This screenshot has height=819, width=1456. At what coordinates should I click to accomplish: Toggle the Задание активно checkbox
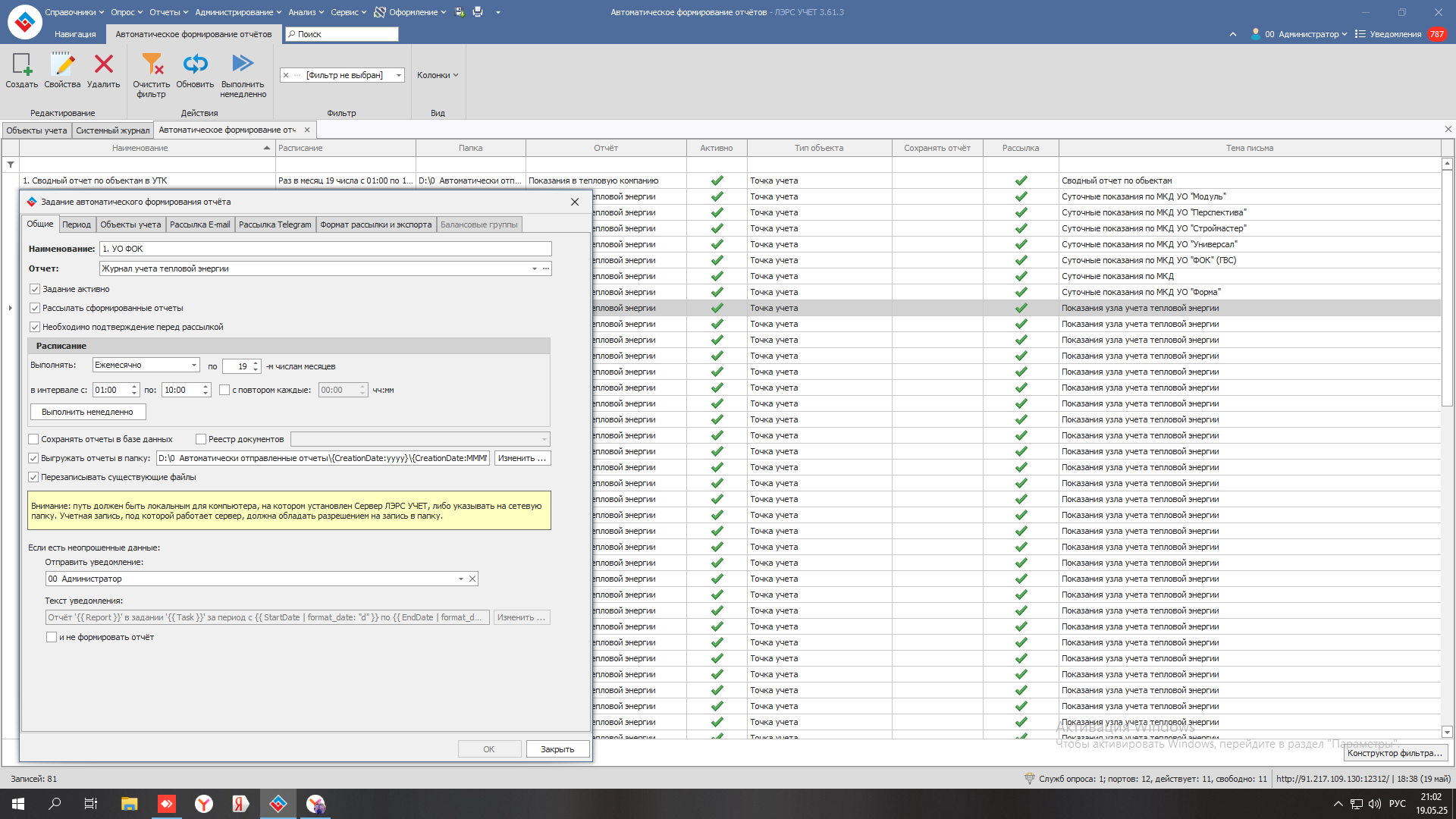(35, 289)
